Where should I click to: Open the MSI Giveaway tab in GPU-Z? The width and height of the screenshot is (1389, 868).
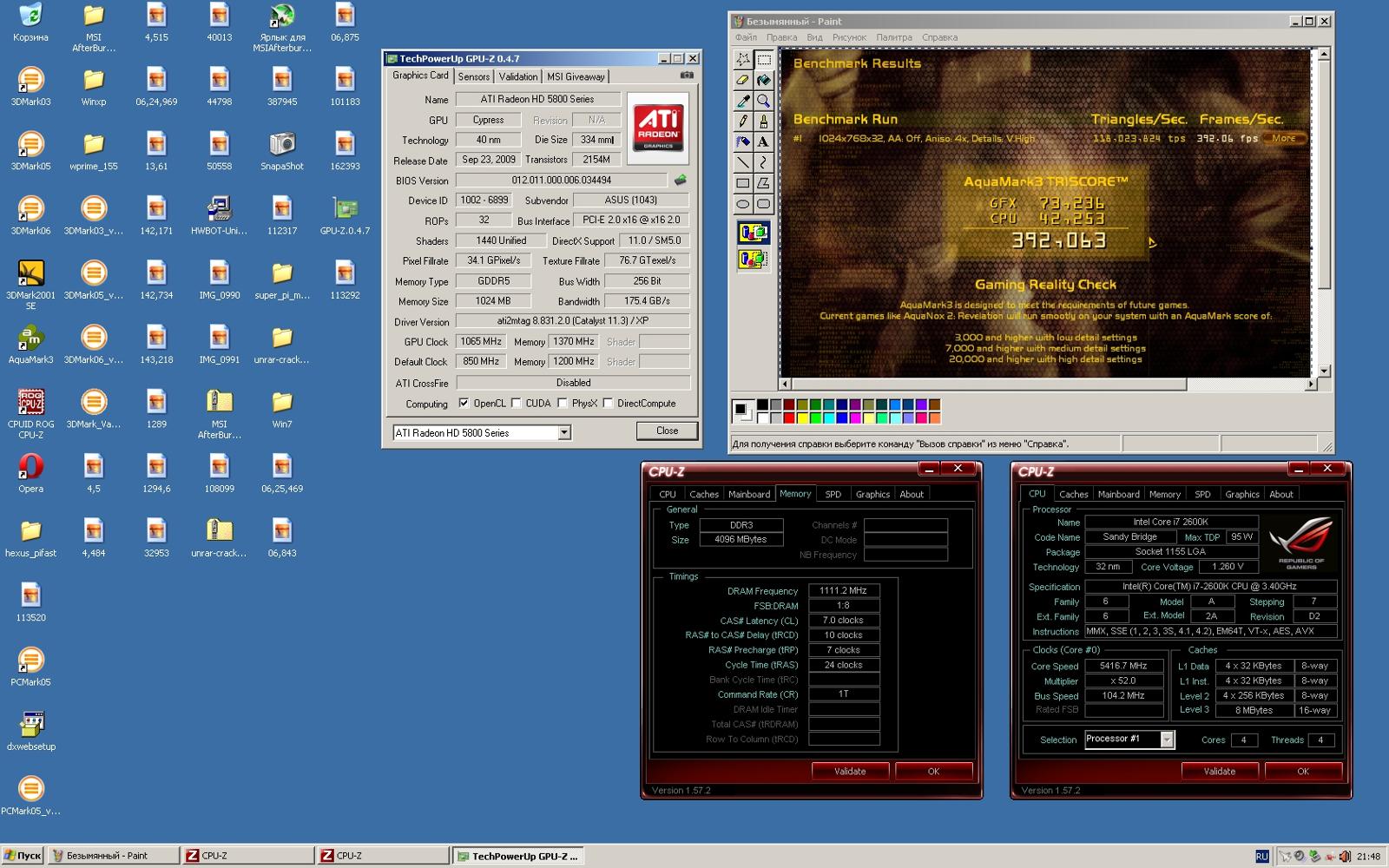tap(576, 76)
